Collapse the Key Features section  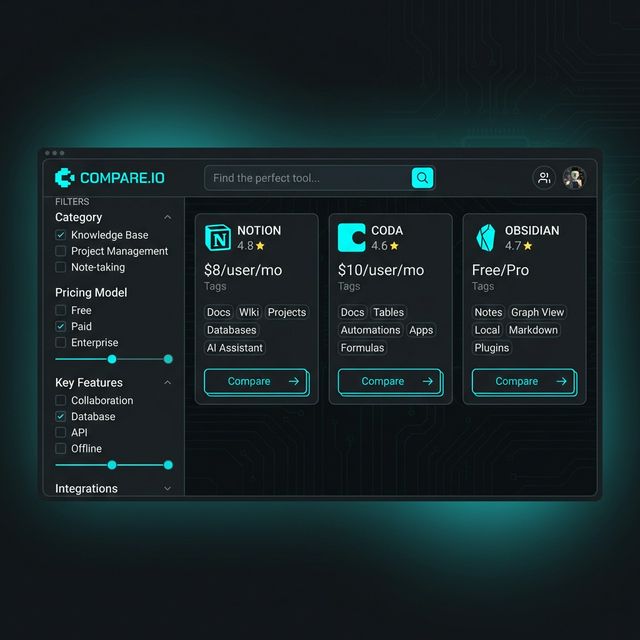(167, 382)
